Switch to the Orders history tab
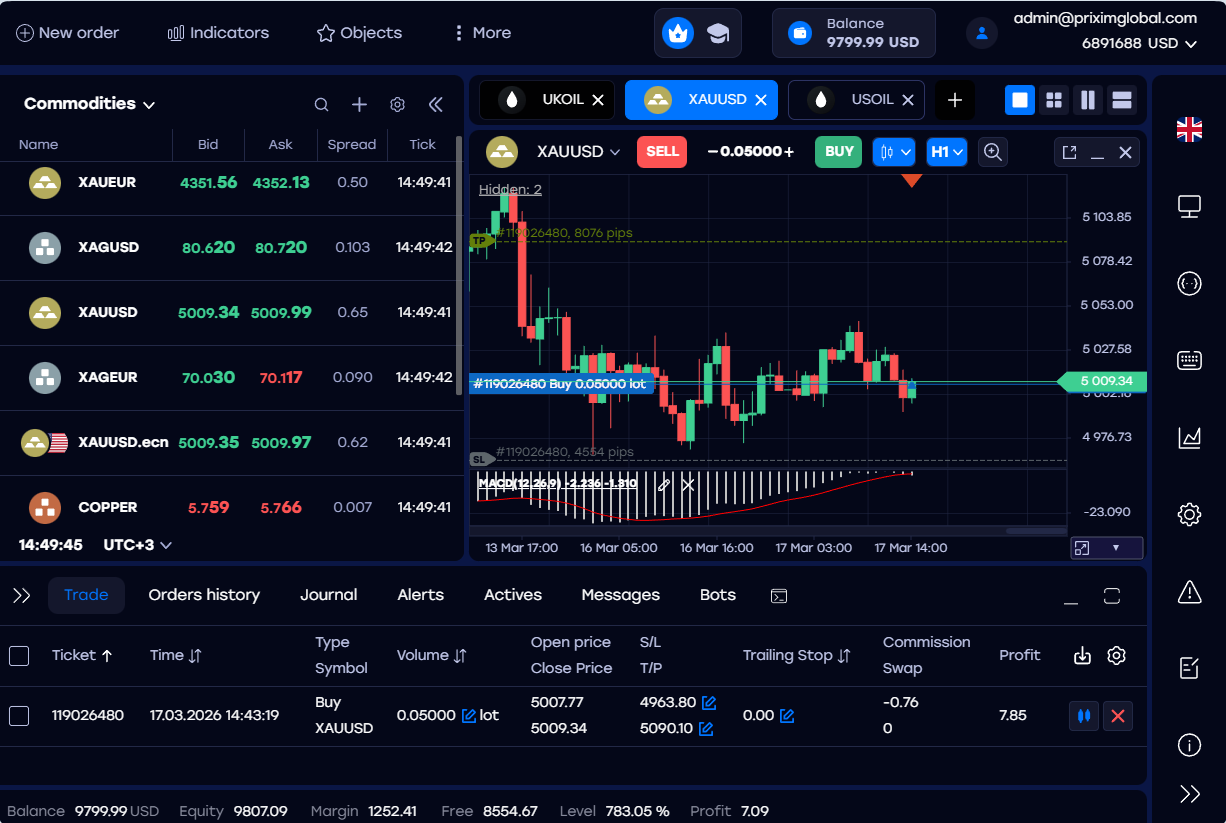 (x=204, y=594)
